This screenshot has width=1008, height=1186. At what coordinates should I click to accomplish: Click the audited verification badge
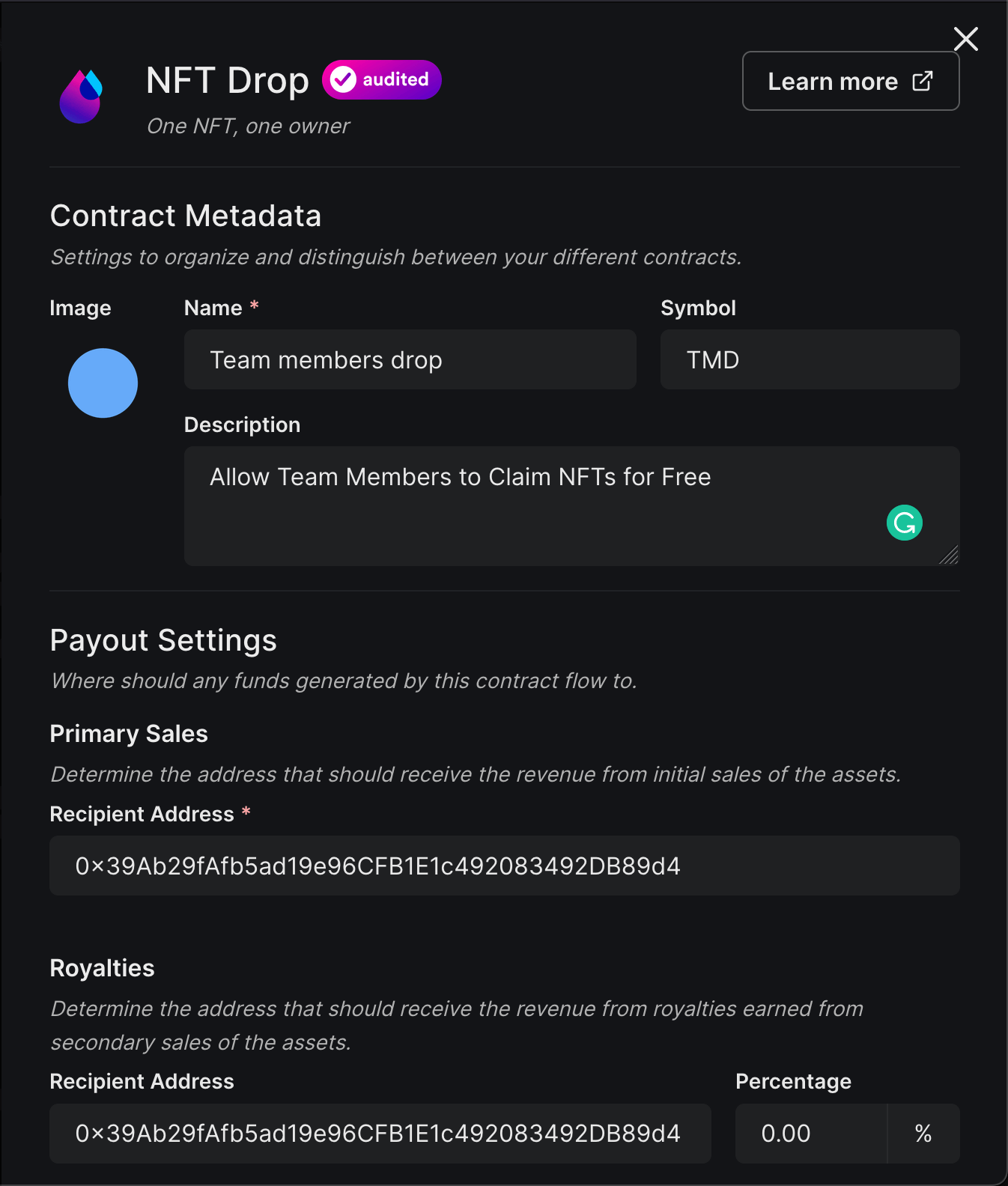(381, 79)
